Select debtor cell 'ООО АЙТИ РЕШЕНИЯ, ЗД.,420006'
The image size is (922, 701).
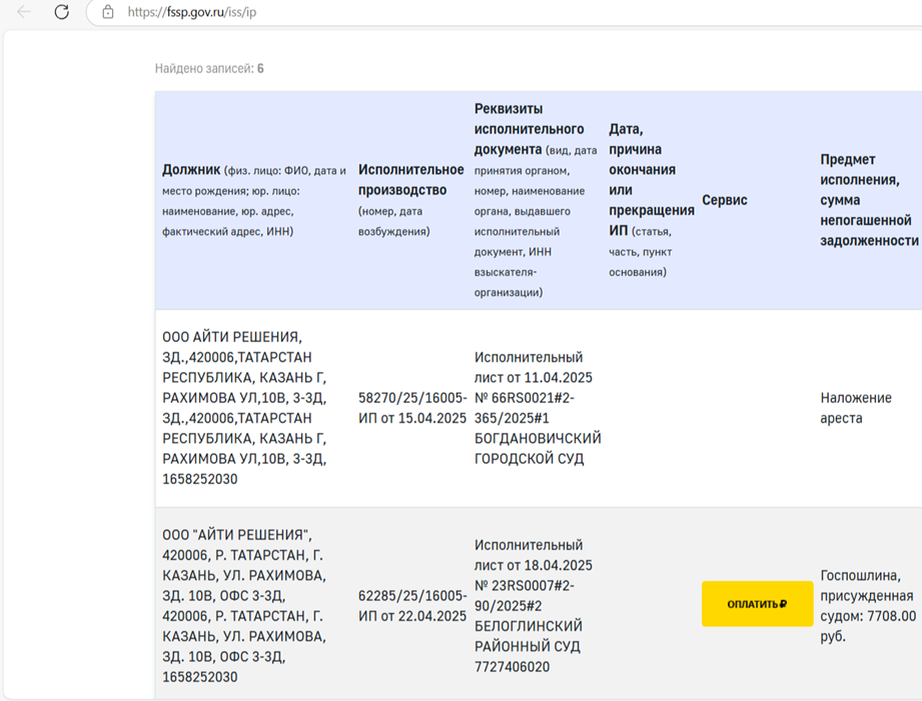point(245,408)
